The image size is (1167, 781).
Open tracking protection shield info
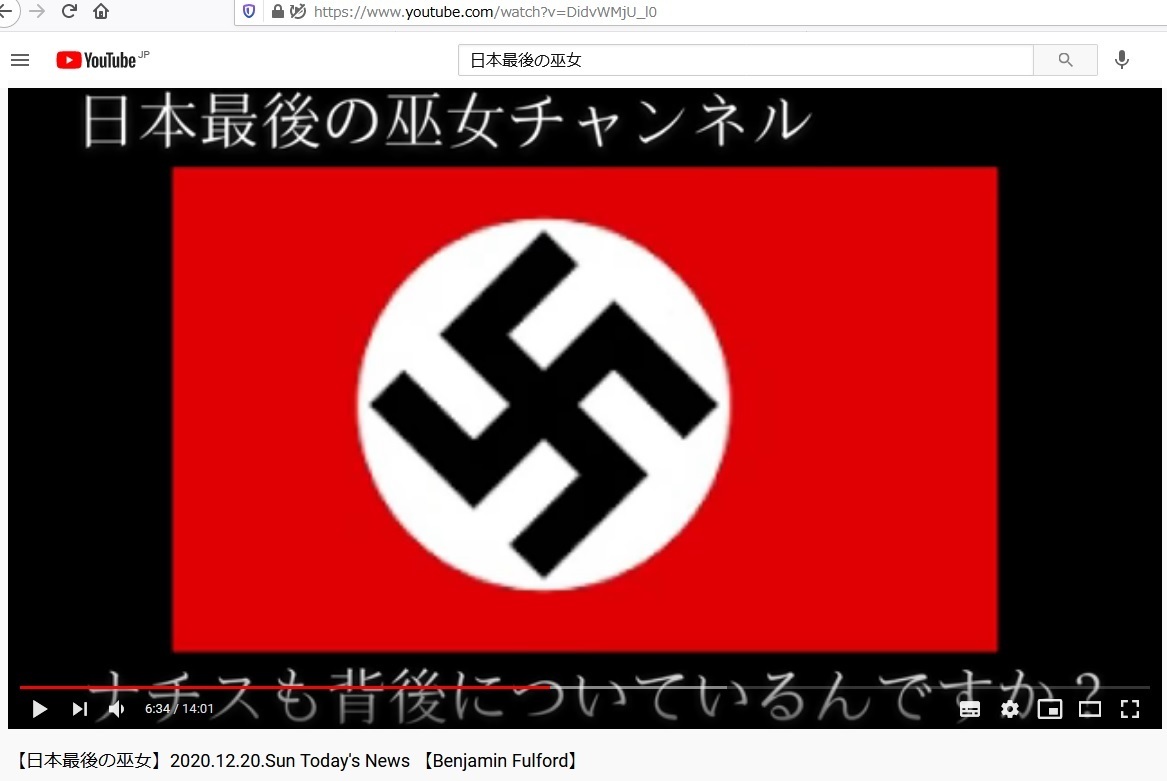[x=249, y=11]
